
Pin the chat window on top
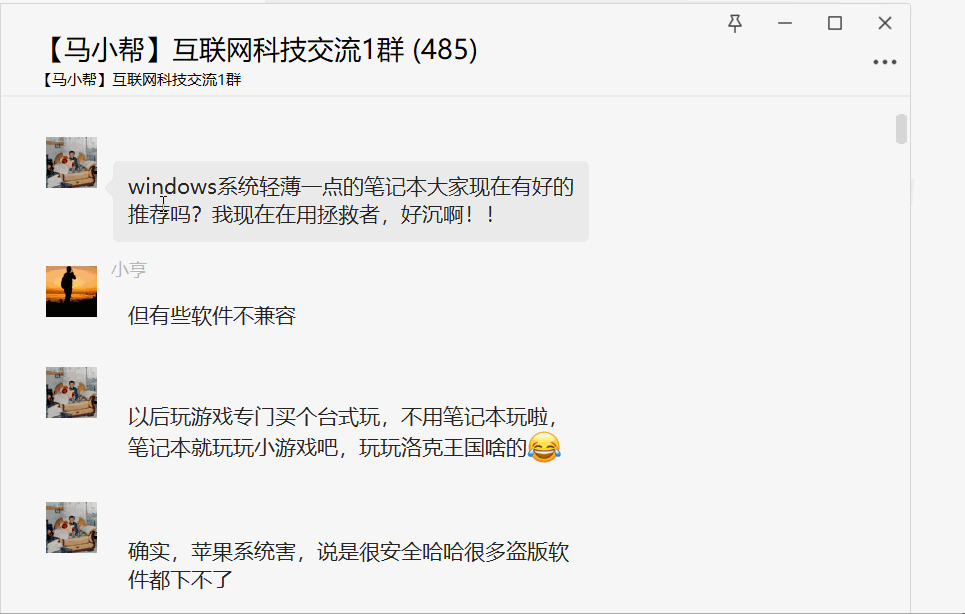coord(734,23)
